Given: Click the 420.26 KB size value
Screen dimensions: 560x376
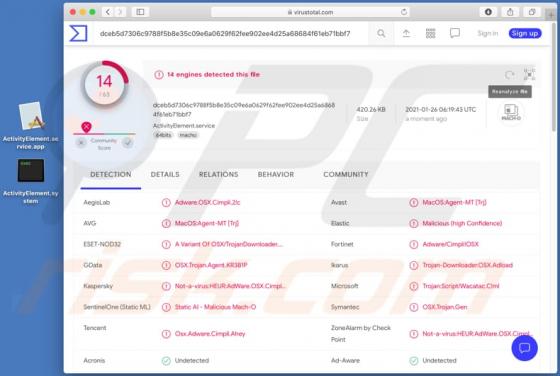Looking at the screenshot, I should coord(371,109).
